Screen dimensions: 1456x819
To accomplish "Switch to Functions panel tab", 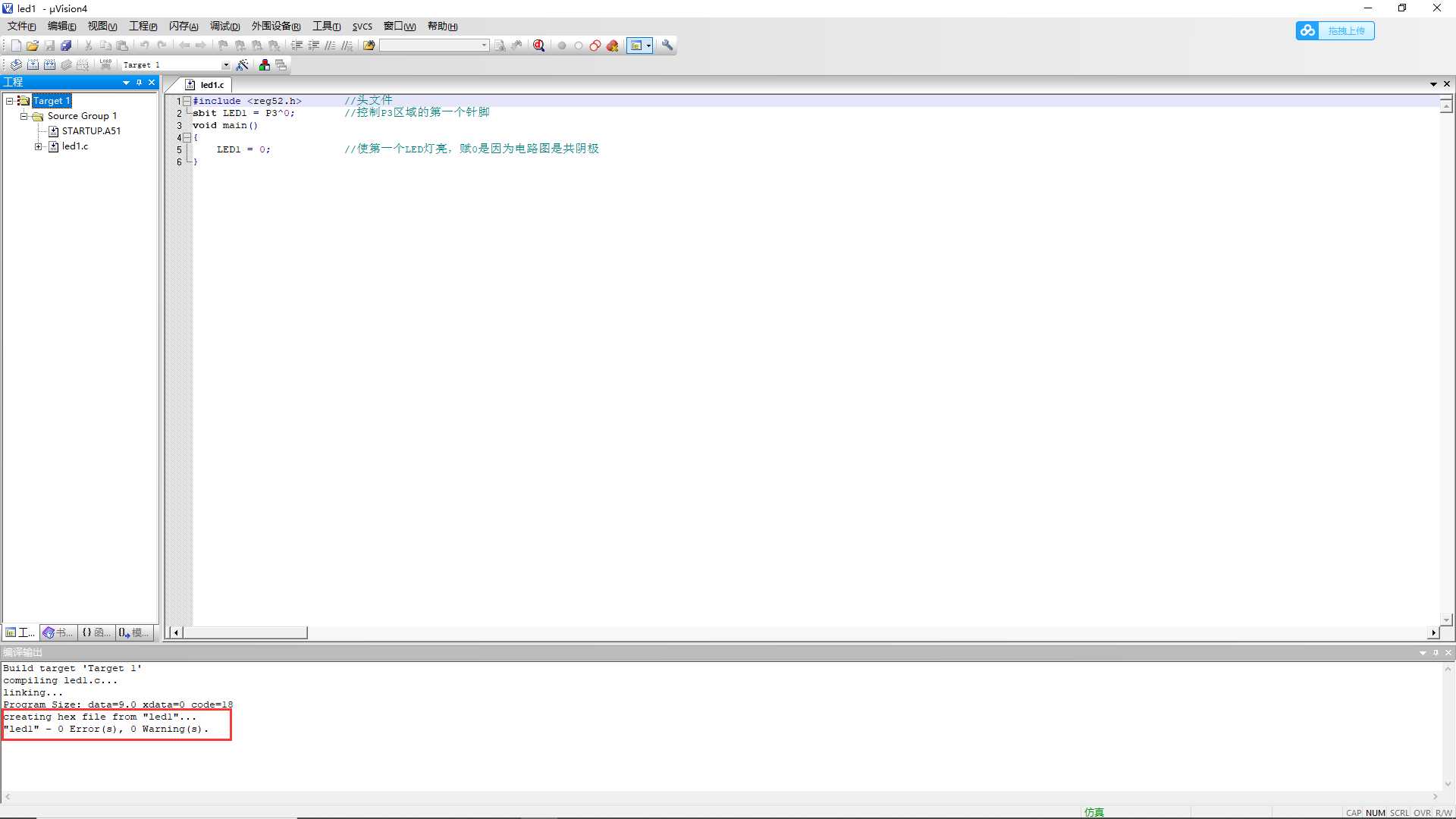I will click(x=96, y=632).
